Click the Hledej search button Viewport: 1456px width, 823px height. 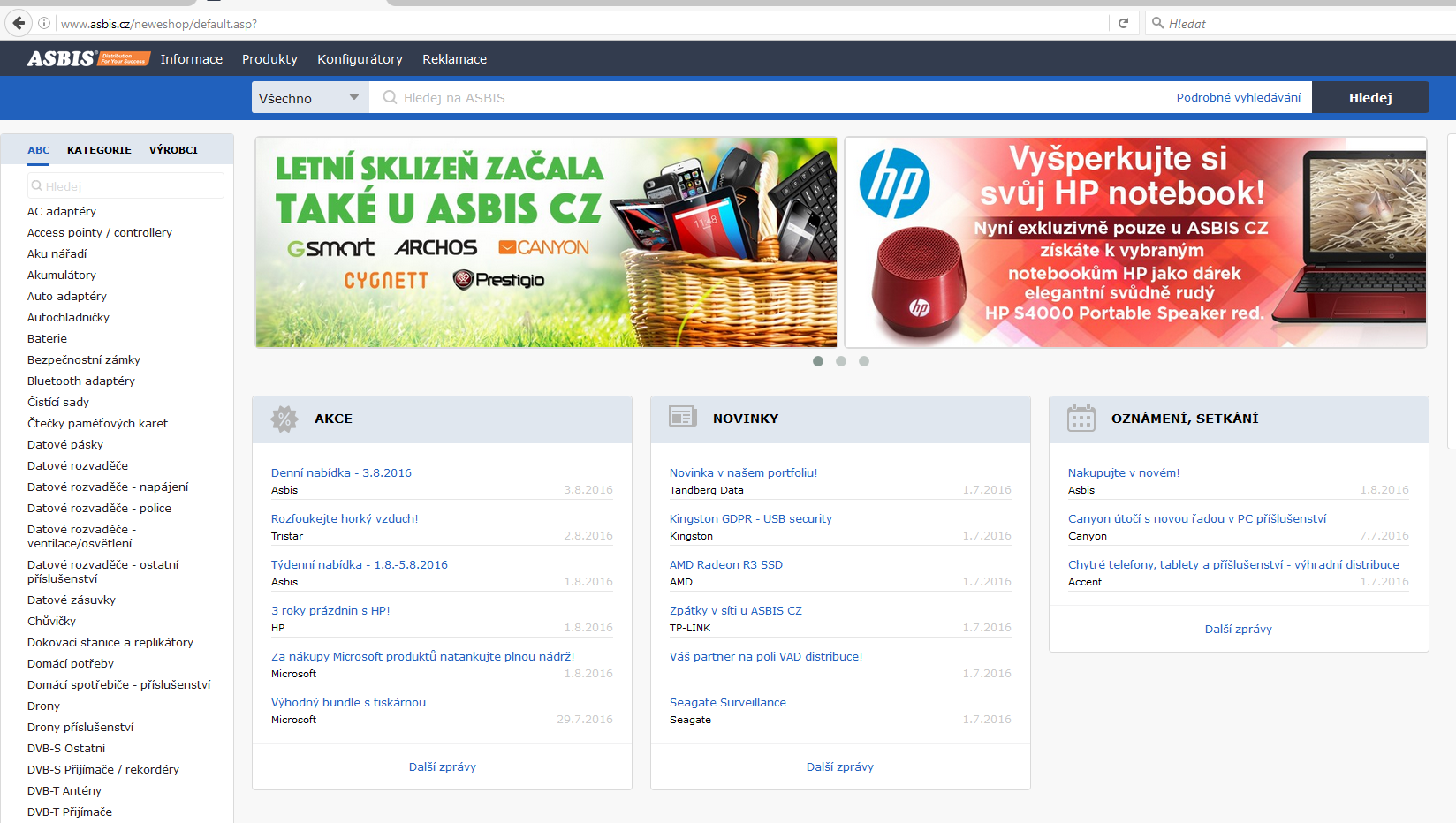[1370, 98]
